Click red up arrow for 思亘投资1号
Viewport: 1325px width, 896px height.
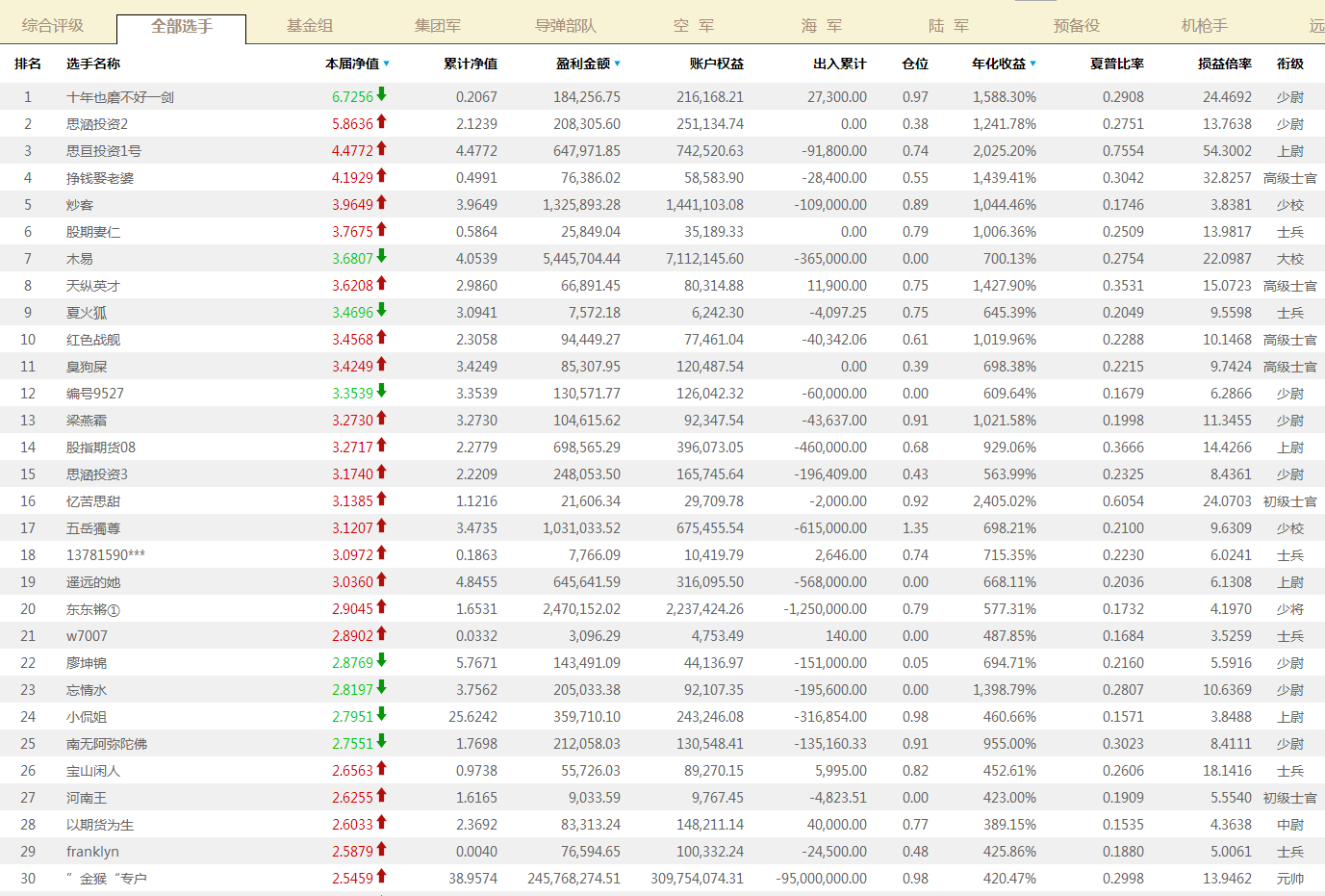(x=382, y=148)
